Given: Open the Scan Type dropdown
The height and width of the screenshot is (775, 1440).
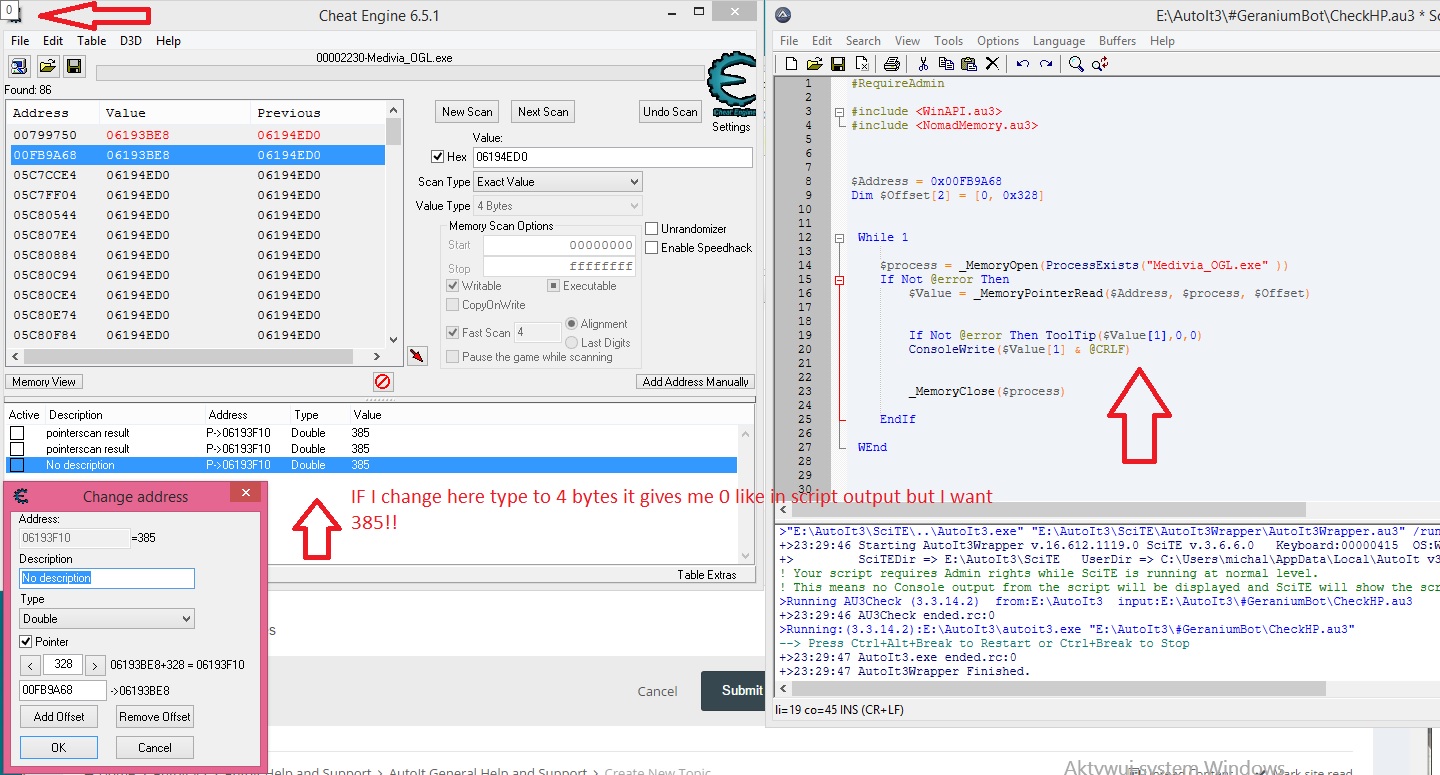Looking at the screenshot, I should click(557, 182).
